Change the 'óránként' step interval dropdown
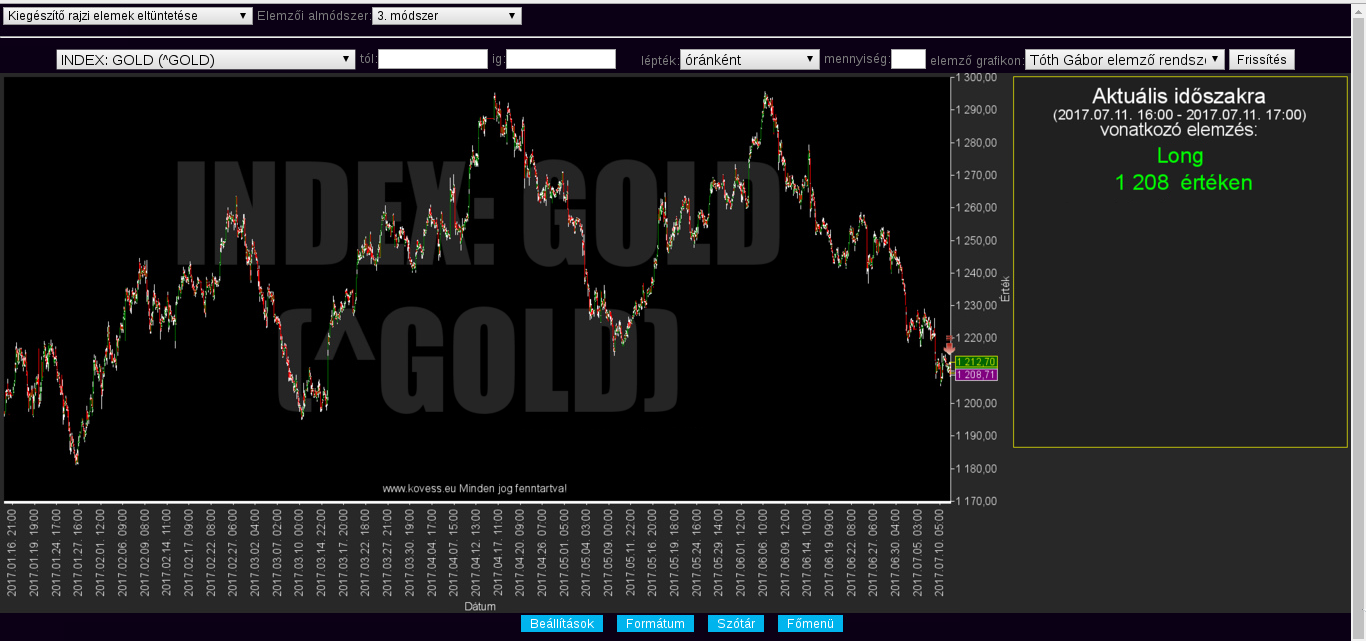The height and width of the screenshot is (641, 1367). (x=749, y=60)
